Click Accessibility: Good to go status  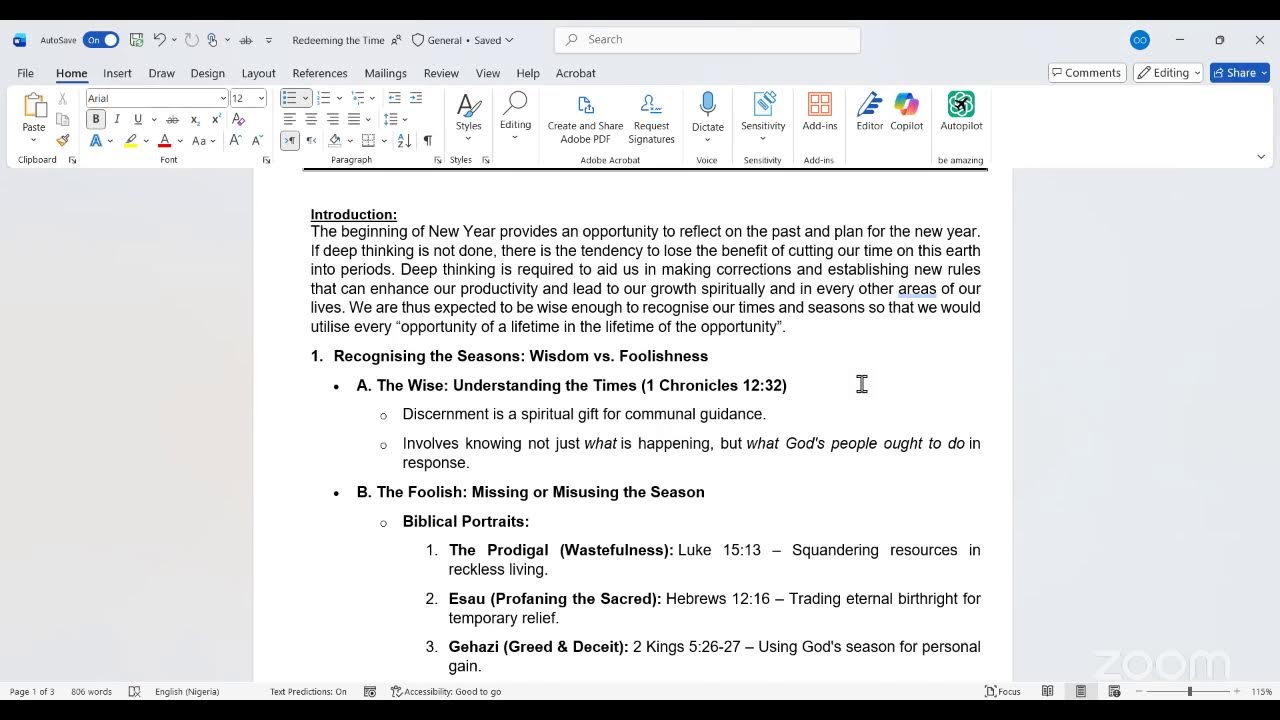[x=446, y=691]
